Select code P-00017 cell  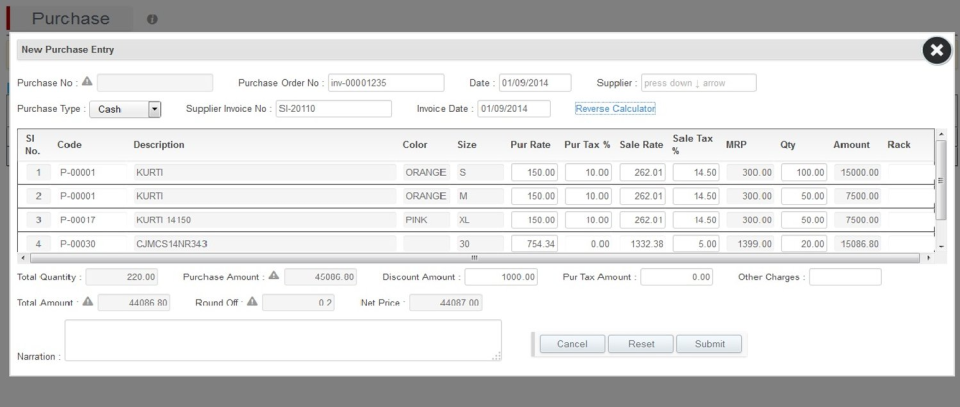(92, 220)
